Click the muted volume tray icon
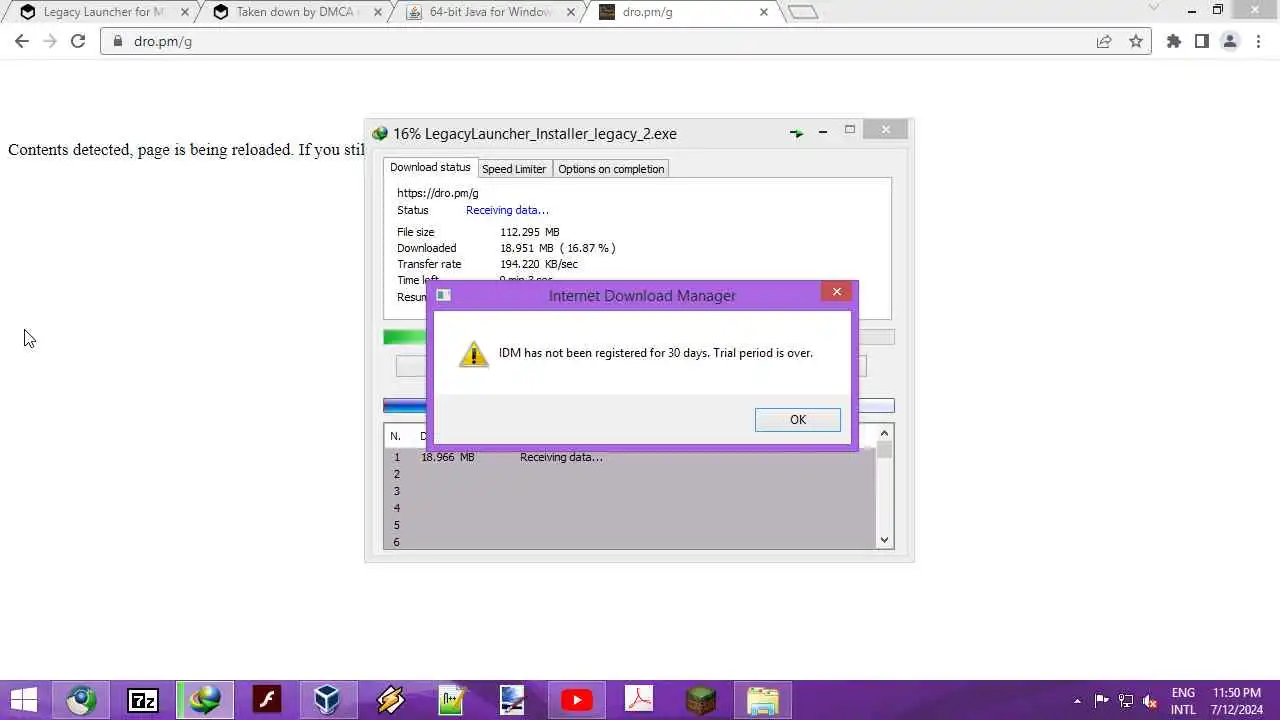The width and height of the screenshot is (1280, 720). pyautogui.click(x=1151, y=701)
